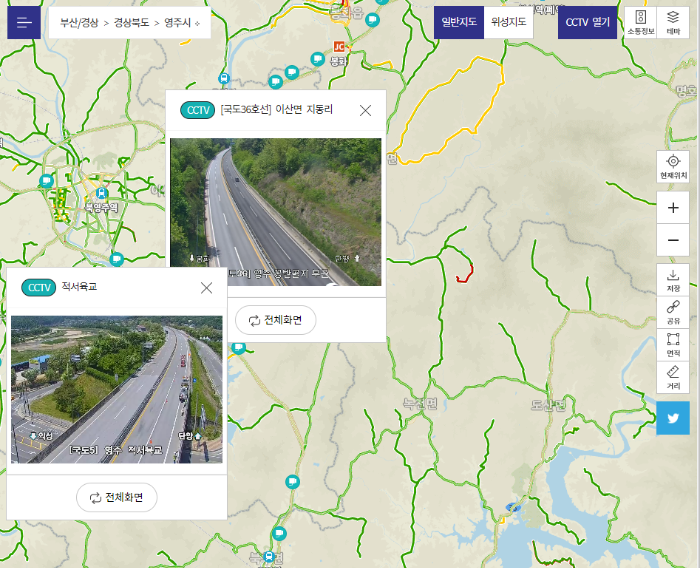Select the 면적 area measure tool
700x568 pixels.
[673, 345]
